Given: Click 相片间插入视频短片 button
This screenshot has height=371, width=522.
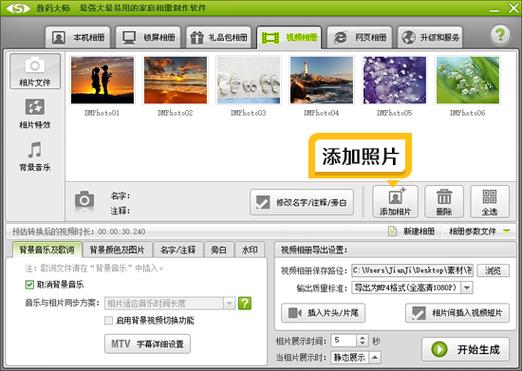Looking at the screenshot, I should 458,313.
